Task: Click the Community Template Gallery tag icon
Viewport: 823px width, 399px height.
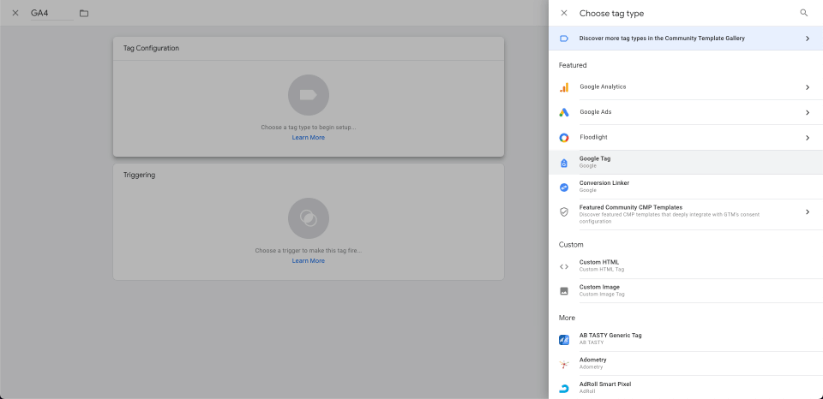Action: click(564, 38)
